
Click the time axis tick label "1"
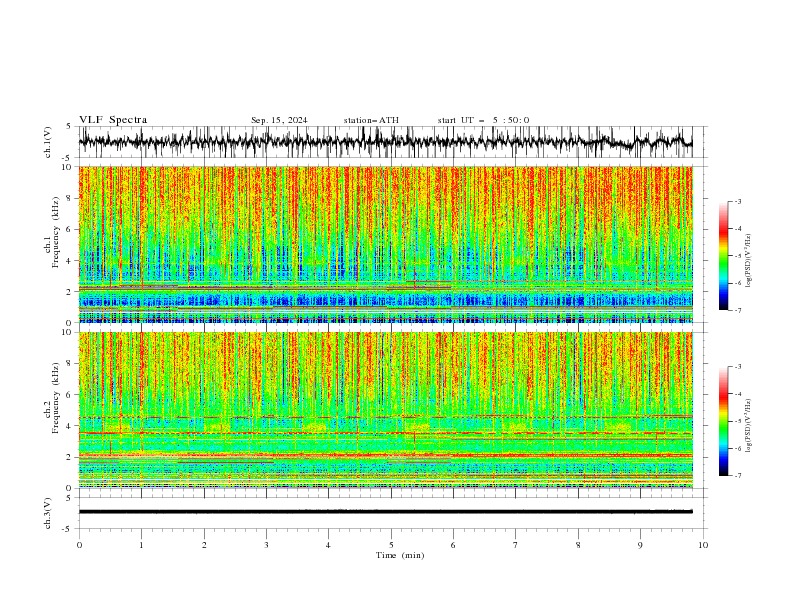141,545
